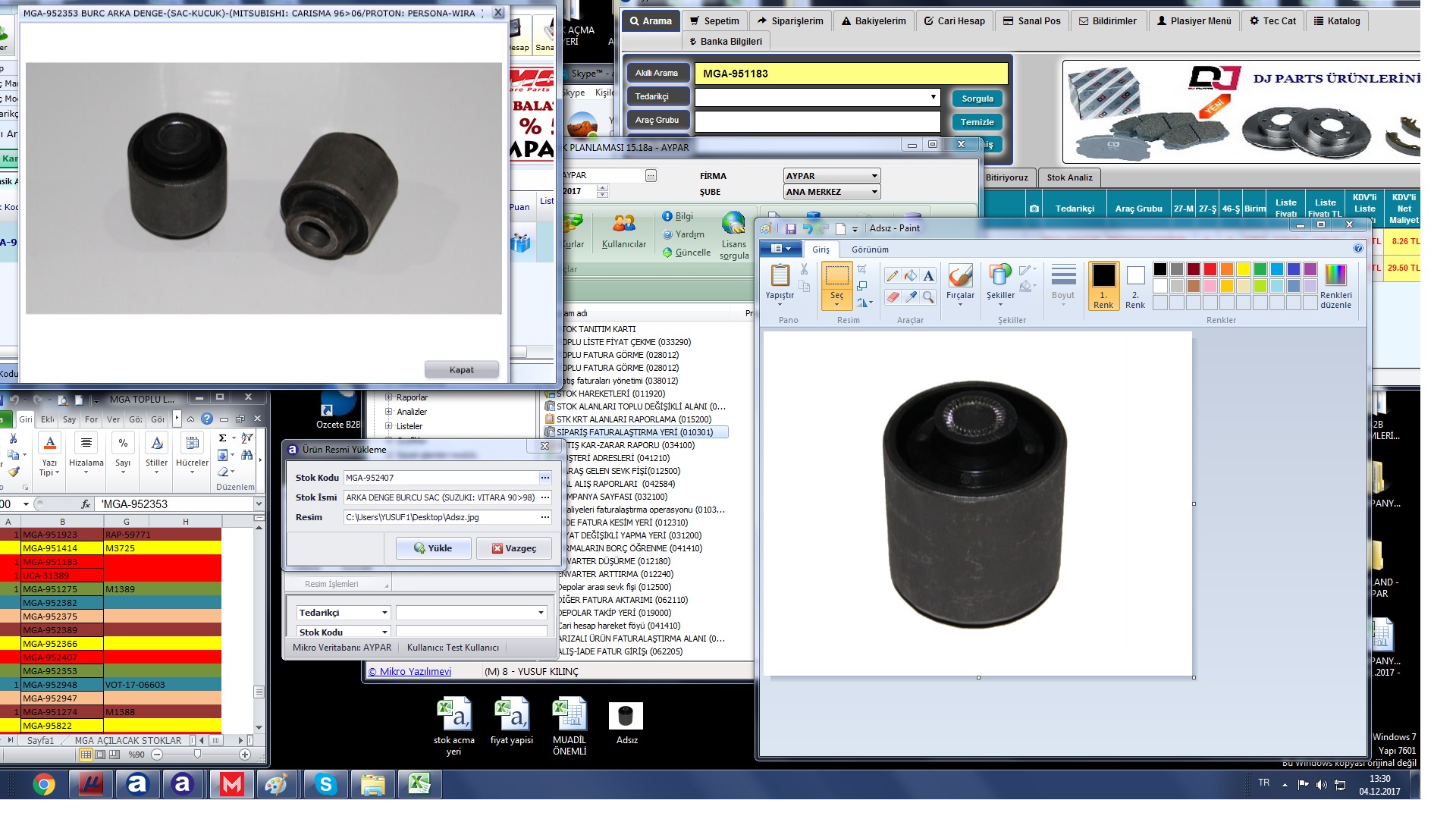Image resolution: width=1456 pixels, height=819 pixels.
Task: Activate the 1. Renk color slot
Action: pos(1103,286)
